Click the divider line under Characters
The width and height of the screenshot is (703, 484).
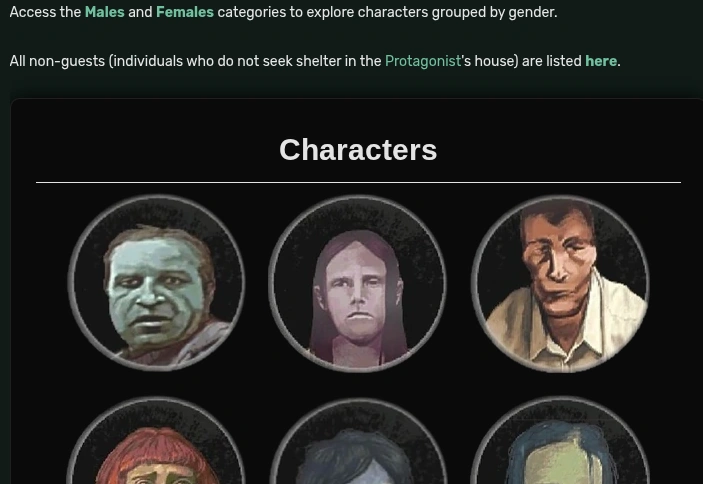(x=358, y=182)
